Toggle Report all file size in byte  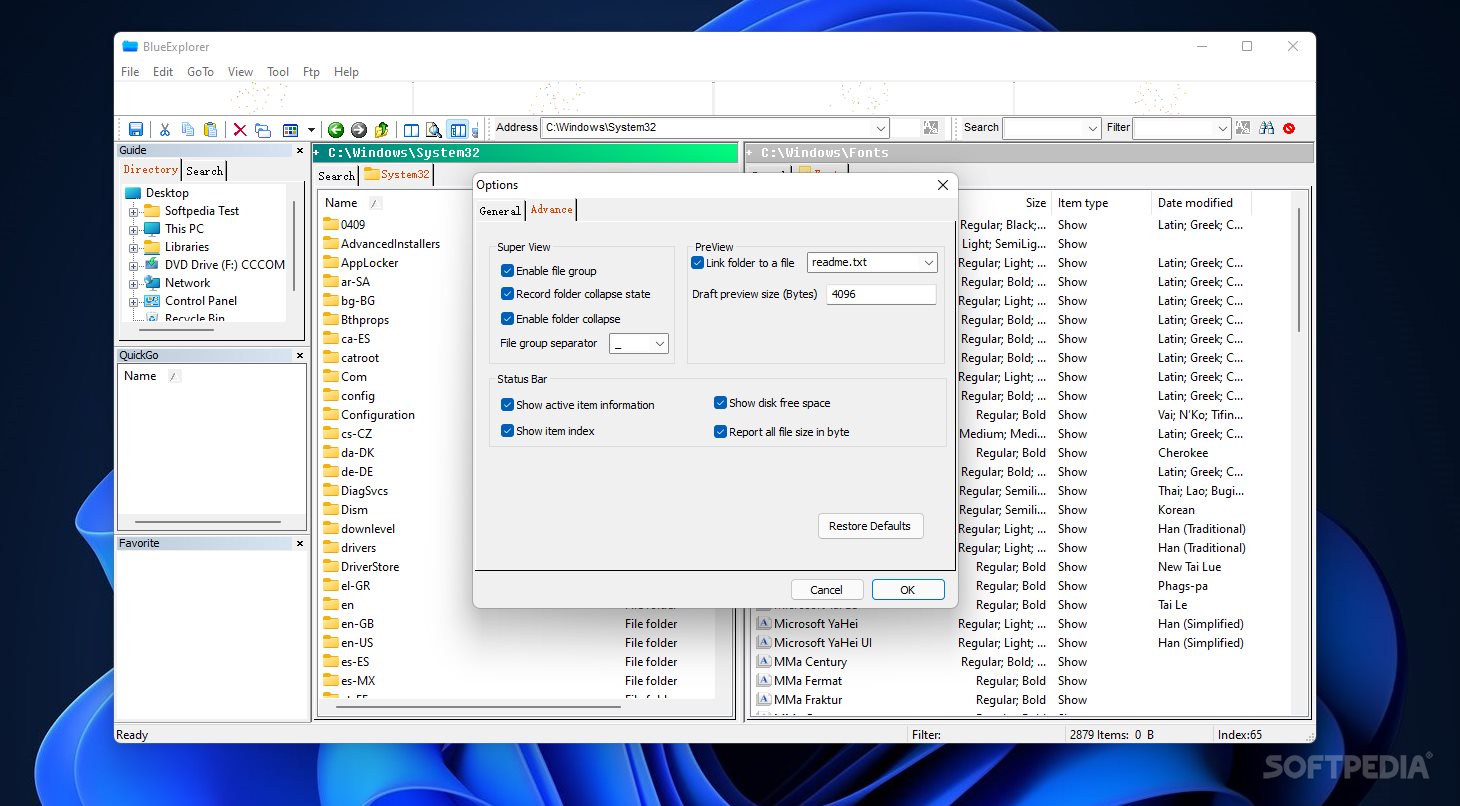click(720, 432)
